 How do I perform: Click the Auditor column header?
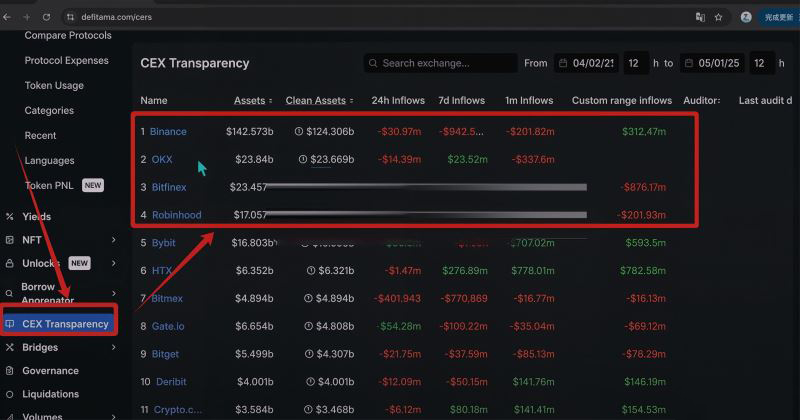pos(702,101)
